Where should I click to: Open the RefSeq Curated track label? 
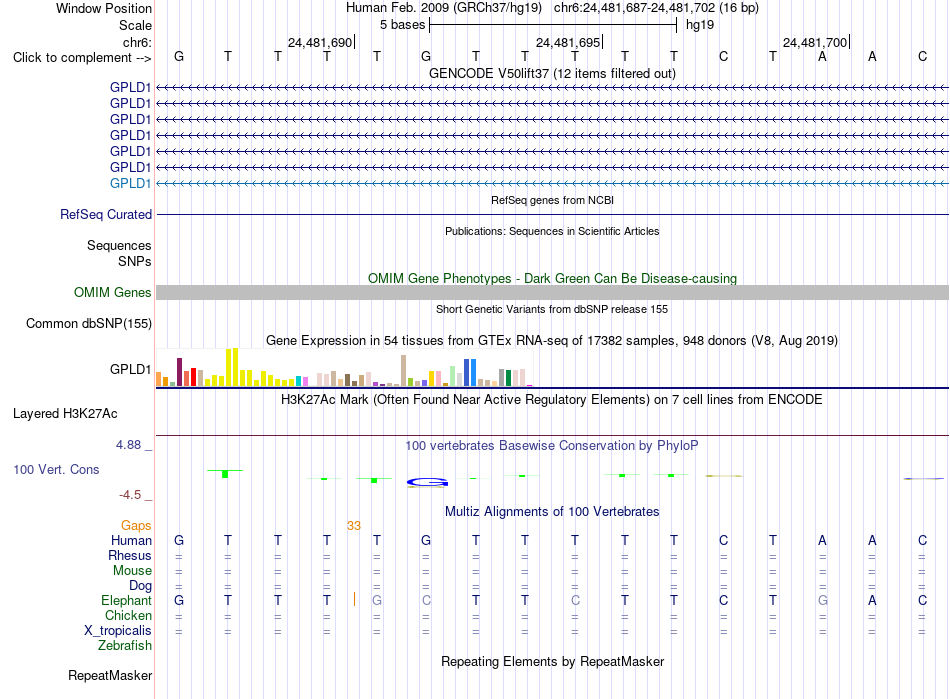[106, 214]
